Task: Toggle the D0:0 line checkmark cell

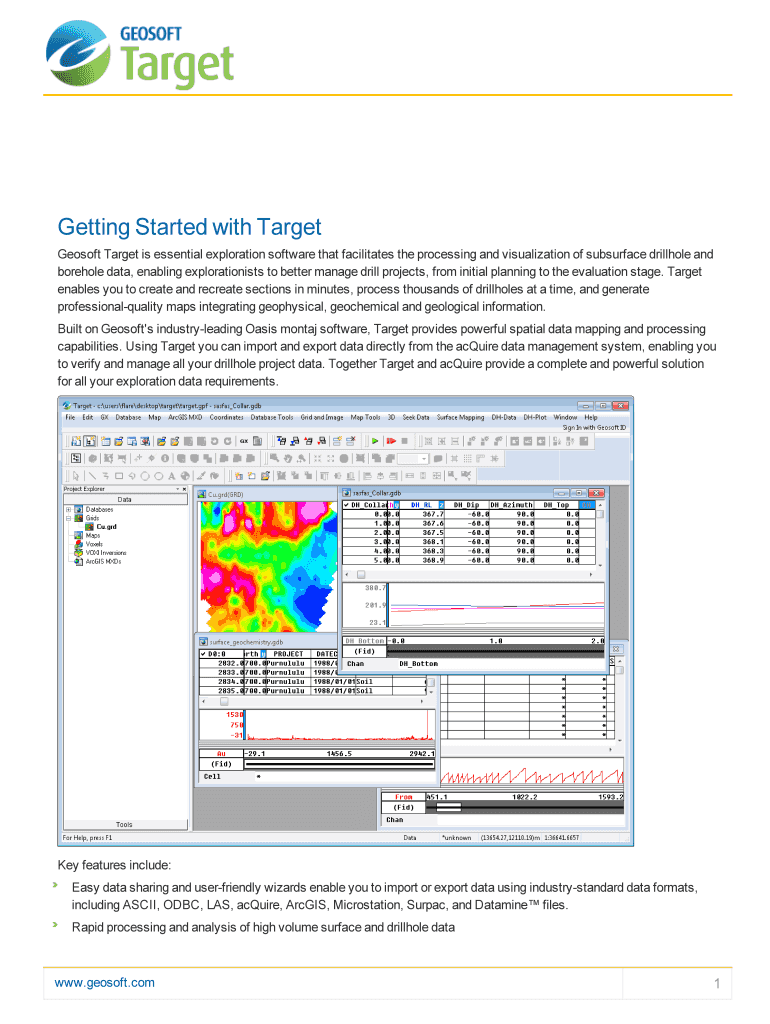Action: (x=203, y=653)
